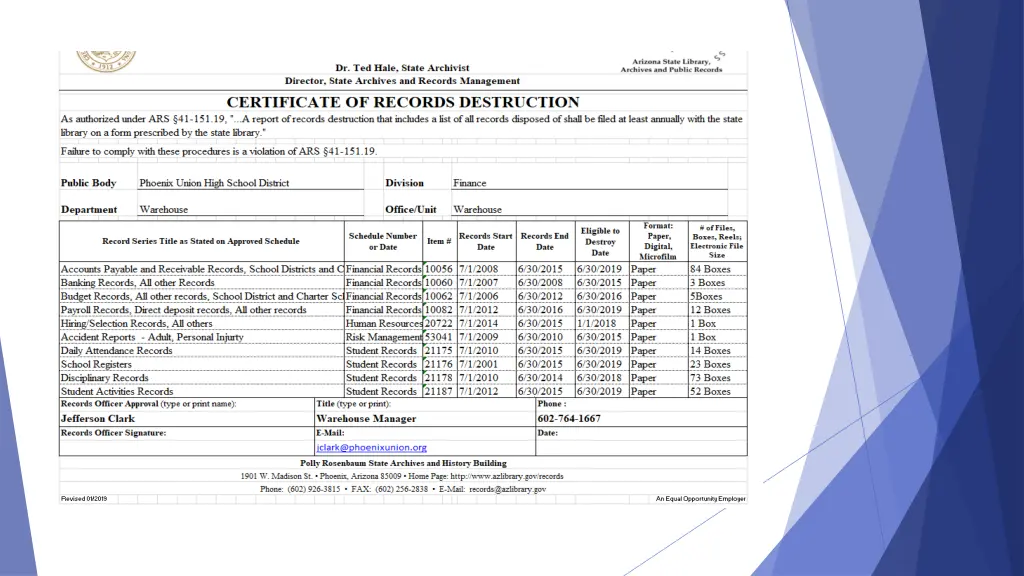Click item number 10082
The height and width of the screenshot is (576, 1024).
click(x=438, y=310)
